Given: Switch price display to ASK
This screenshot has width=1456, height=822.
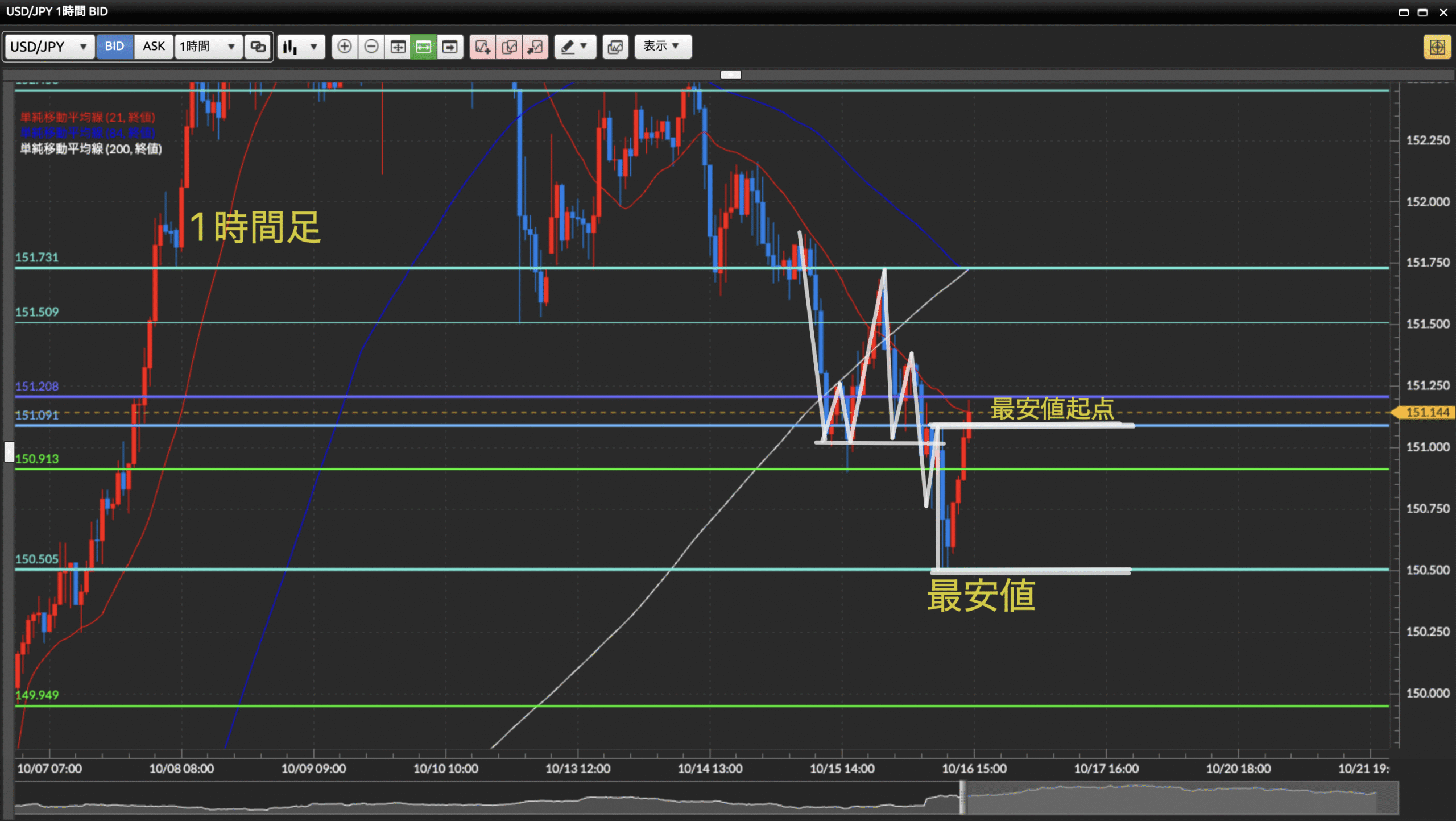Looking at the screenshot, I should pyautogui.click(x=154, y=47).
